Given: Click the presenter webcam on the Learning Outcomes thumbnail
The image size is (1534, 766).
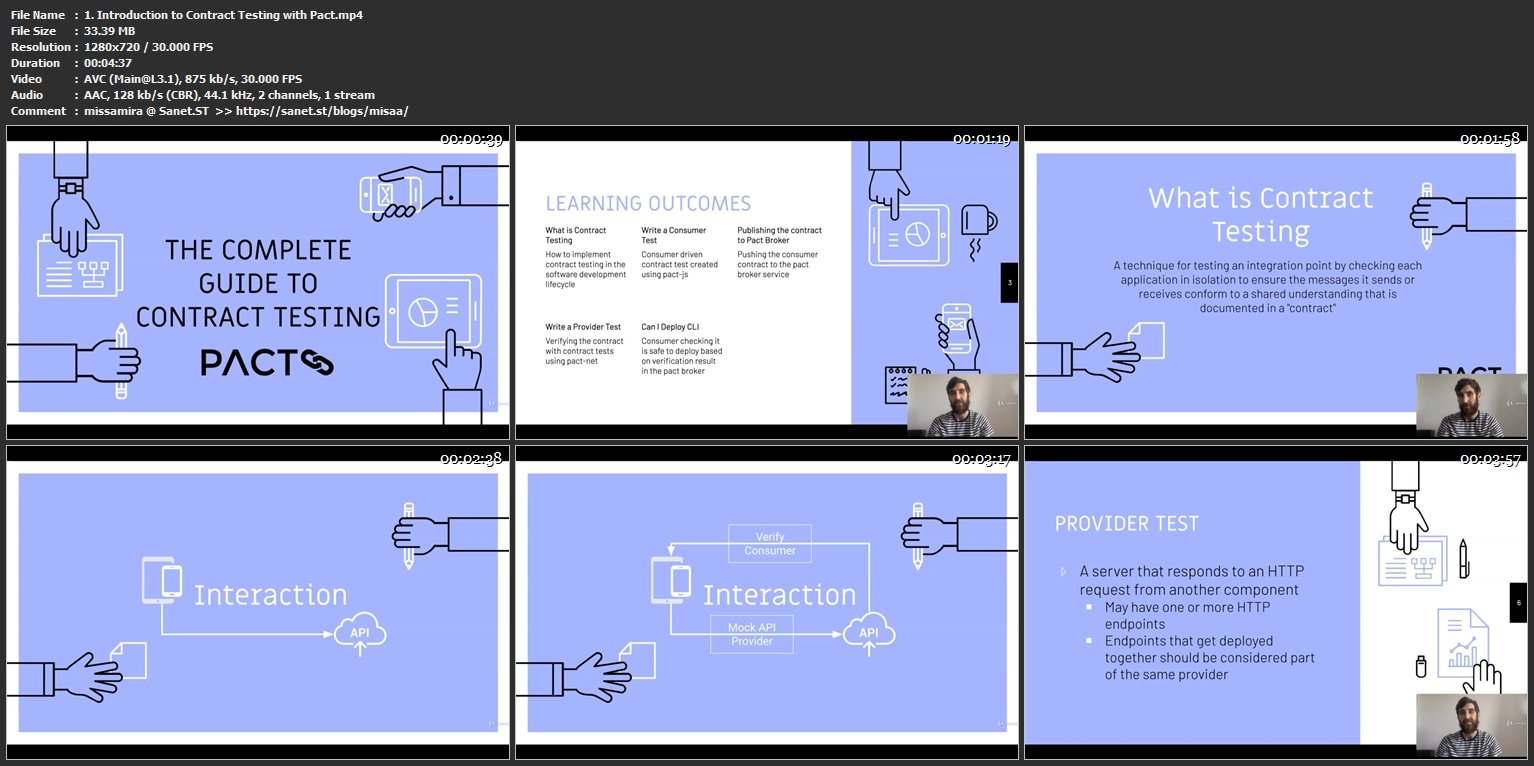Looking at the screenshot, I should 962,407.
